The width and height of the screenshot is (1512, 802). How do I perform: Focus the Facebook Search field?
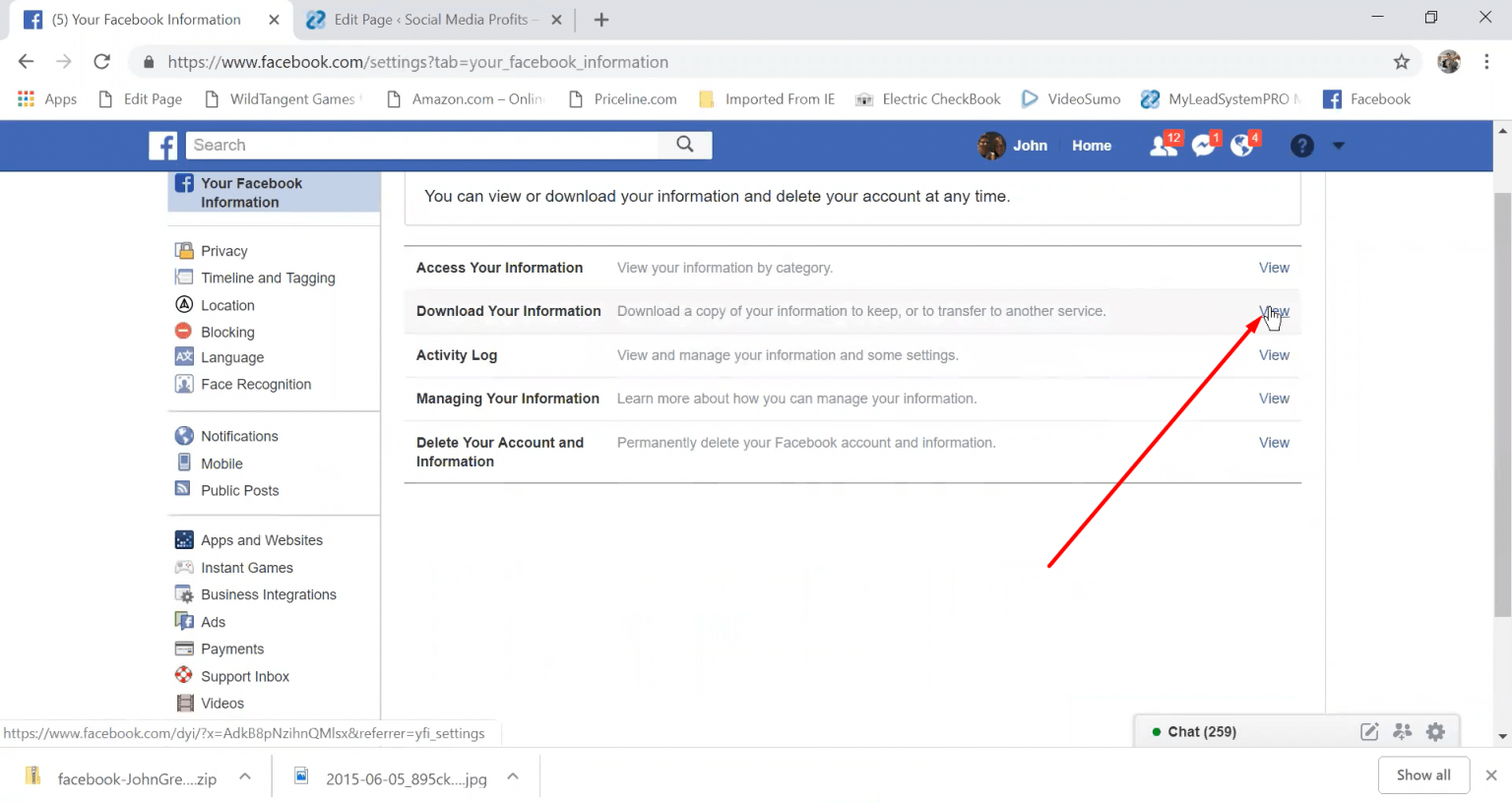coord(423,145)
